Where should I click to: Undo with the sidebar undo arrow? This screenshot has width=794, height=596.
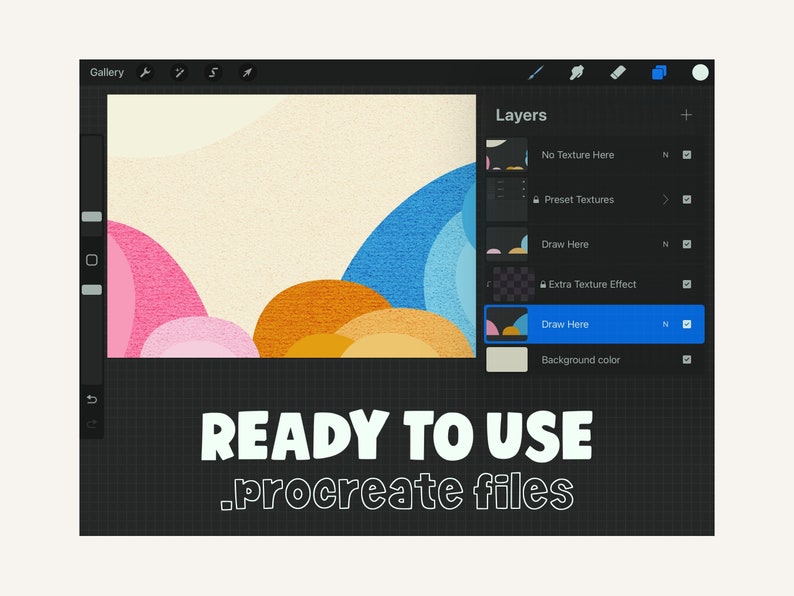click(92, 400)
